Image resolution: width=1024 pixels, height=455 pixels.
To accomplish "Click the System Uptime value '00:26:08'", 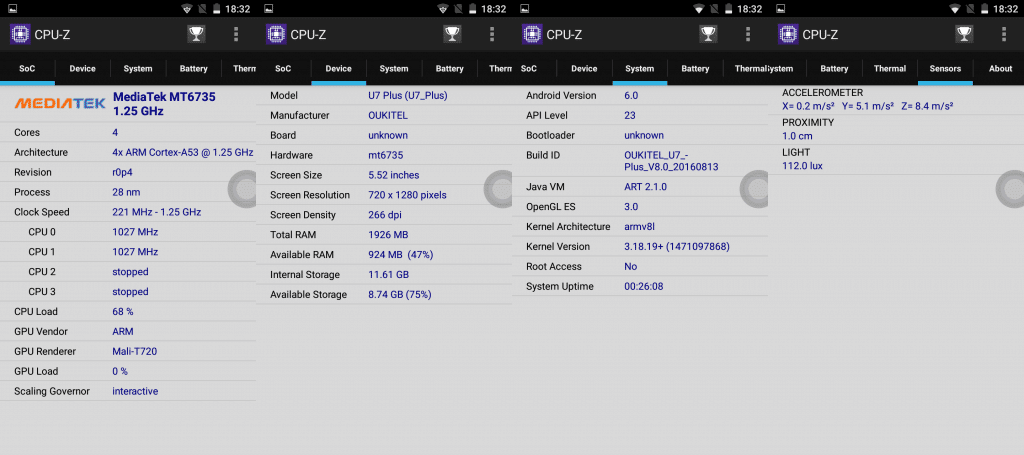I will click(644, 287).
